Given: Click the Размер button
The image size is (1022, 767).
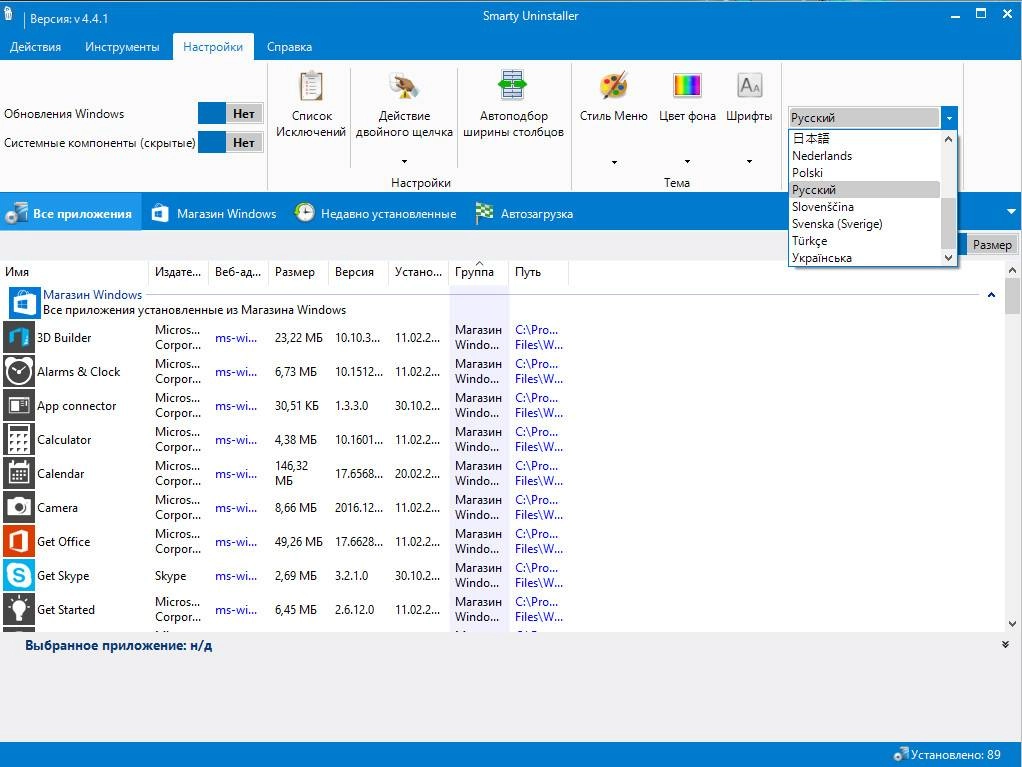Looking at the screenshot, I should click(x=991, y=244).
